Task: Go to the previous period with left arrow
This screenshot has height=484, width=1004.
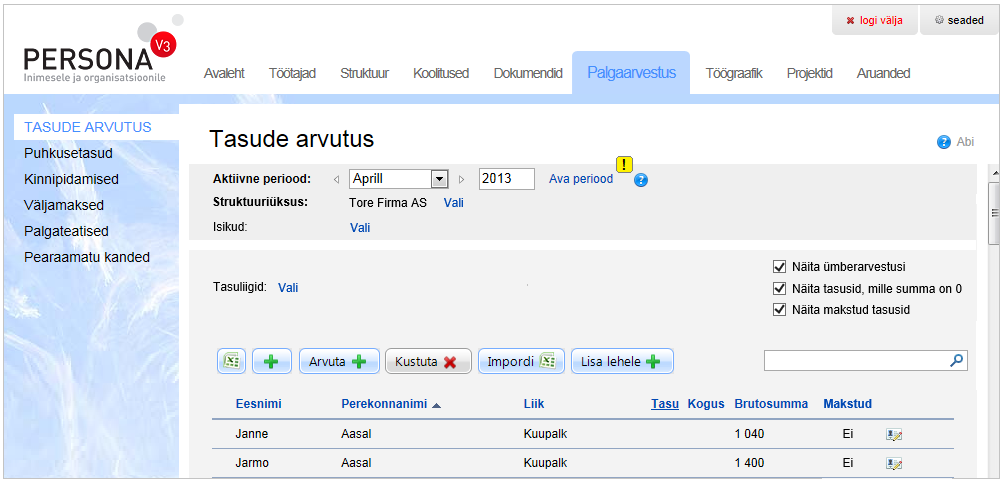Action: 337,180
